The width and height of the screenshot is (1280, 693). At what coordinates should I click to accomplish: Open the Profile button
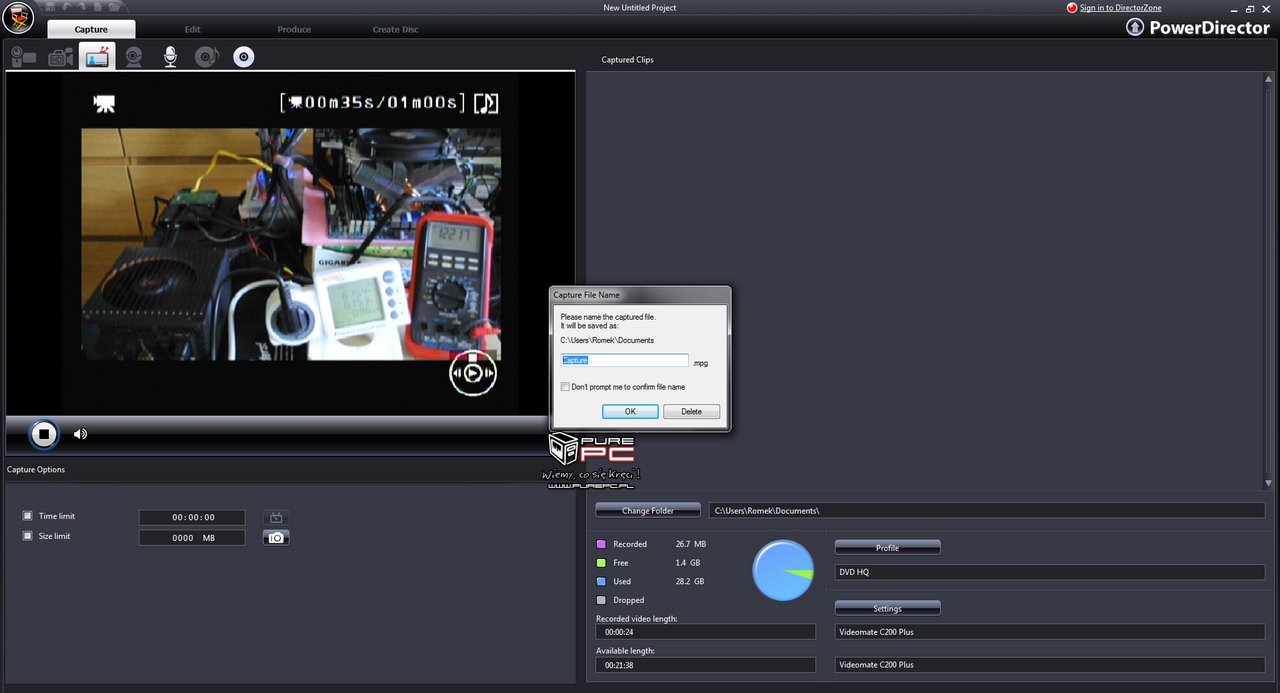887,547
